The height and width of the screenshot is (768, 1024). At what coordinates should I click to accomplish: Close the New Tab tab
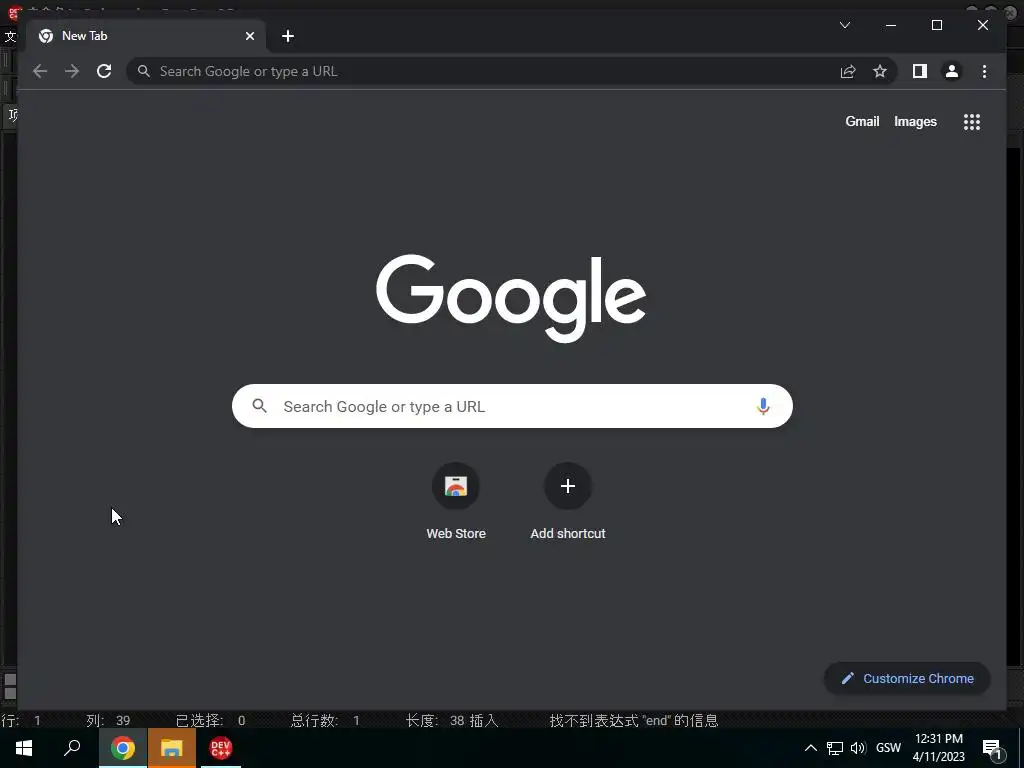[249, 36]
